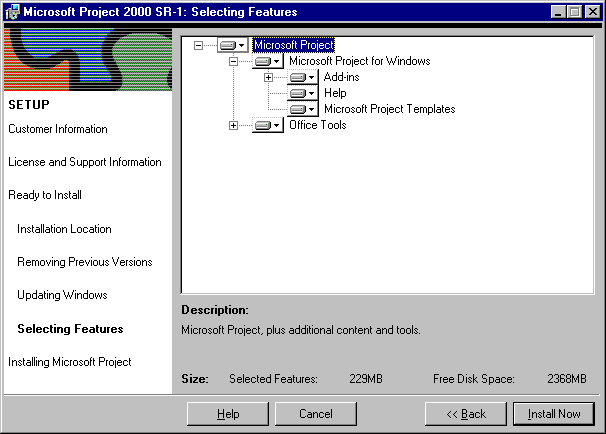Click Removing Previous Versions step
The image size is (606, 434).
click(x=85, y=262)
